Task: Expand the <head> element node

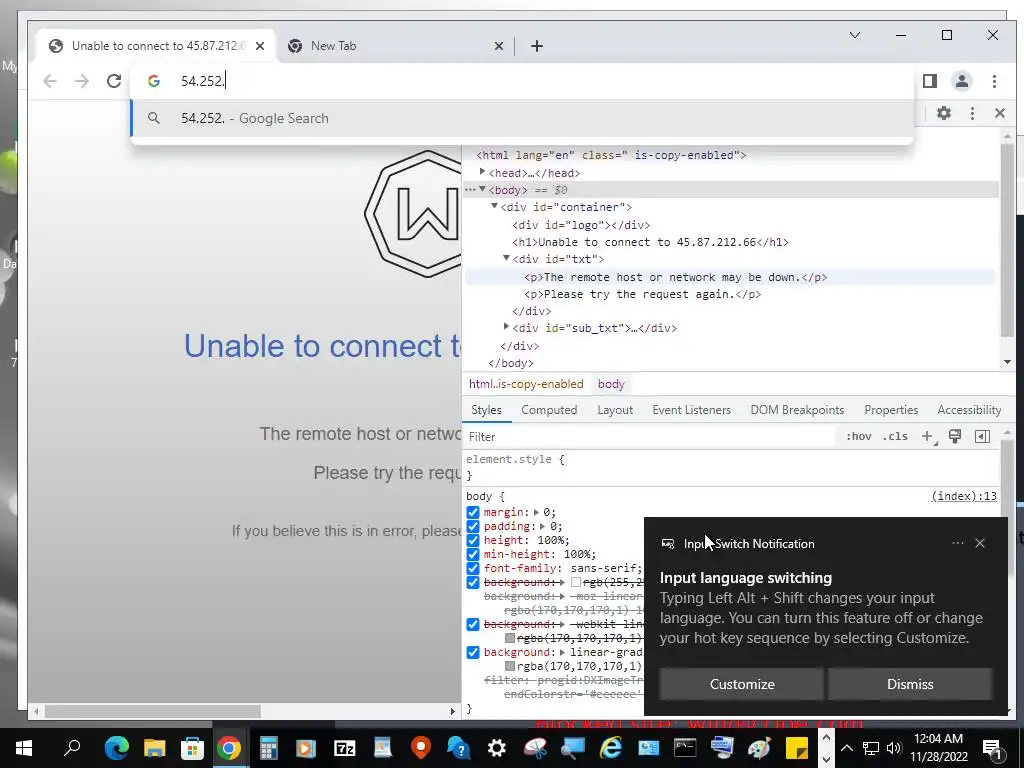Action: 483,172
